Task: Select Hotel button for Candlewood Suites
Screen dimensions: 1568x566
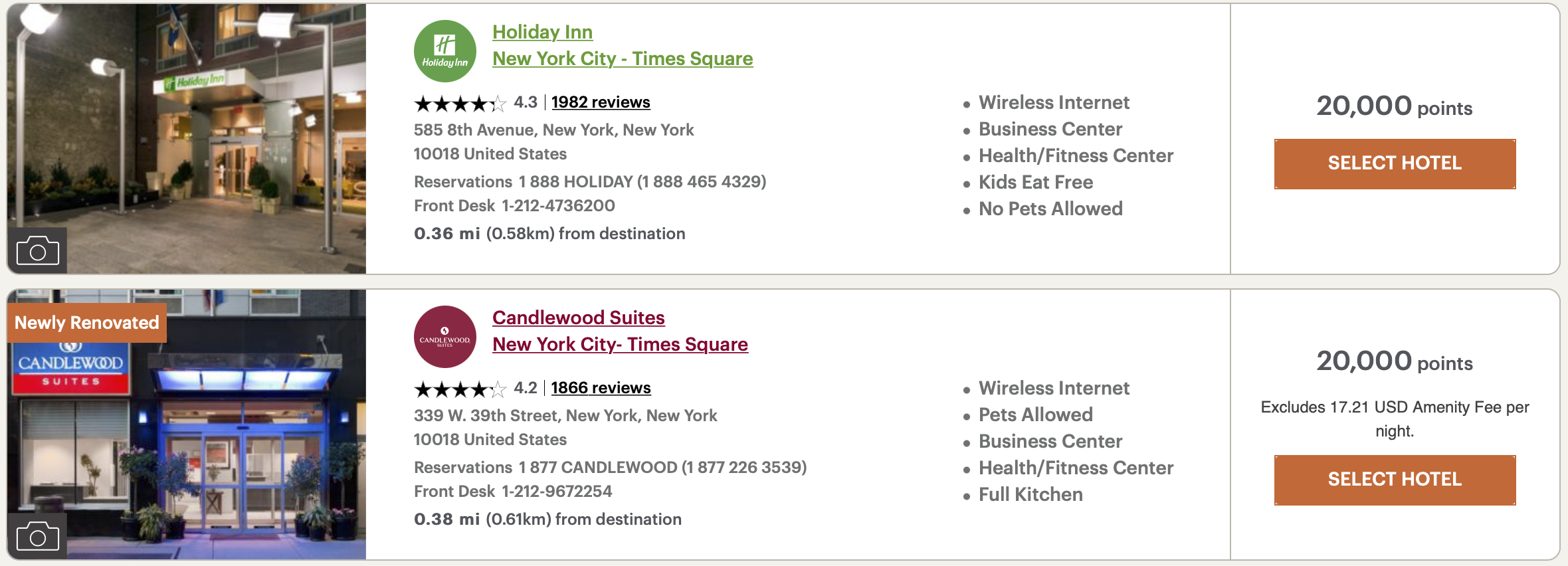Action: point(1395,480)
